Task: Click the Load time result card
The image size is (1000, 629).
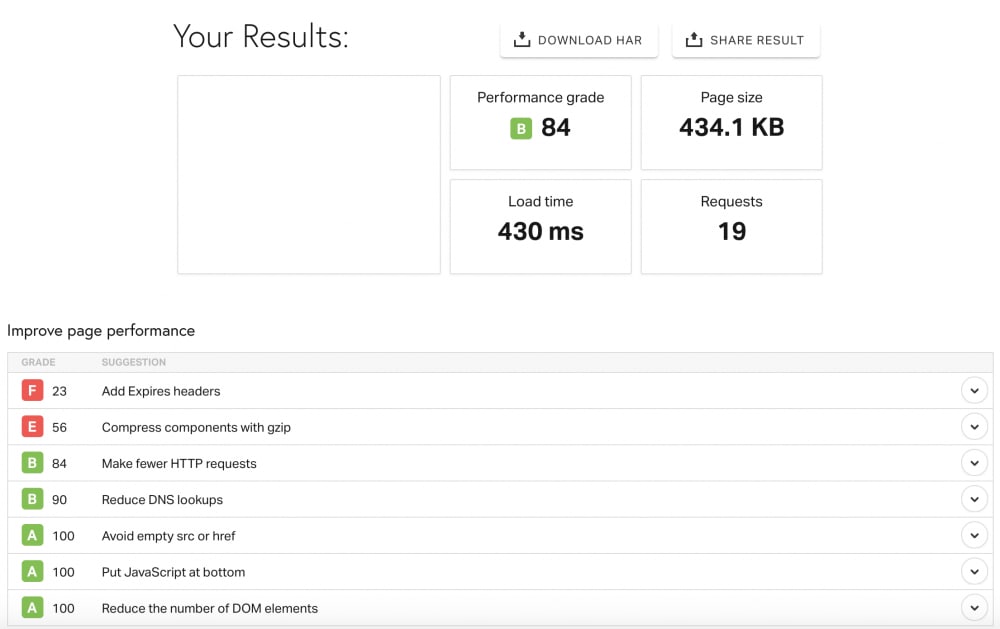Action: click(x=540, y=226)
